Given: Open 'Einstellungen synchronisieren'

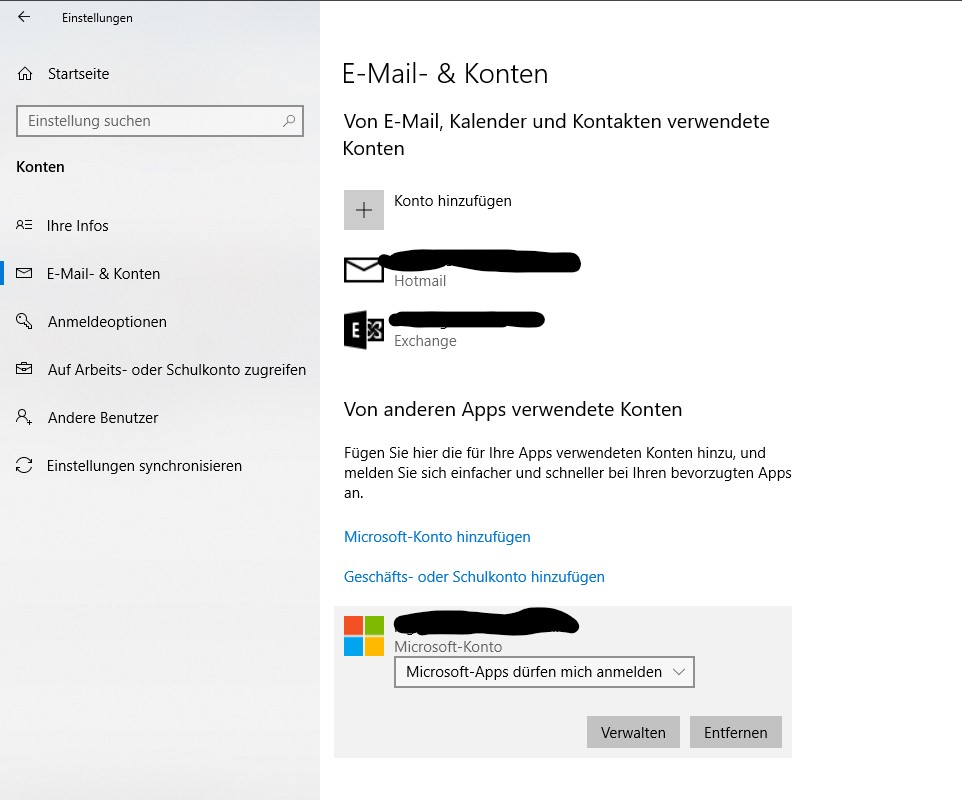Looking at the screenshot, I should point(144,466).
